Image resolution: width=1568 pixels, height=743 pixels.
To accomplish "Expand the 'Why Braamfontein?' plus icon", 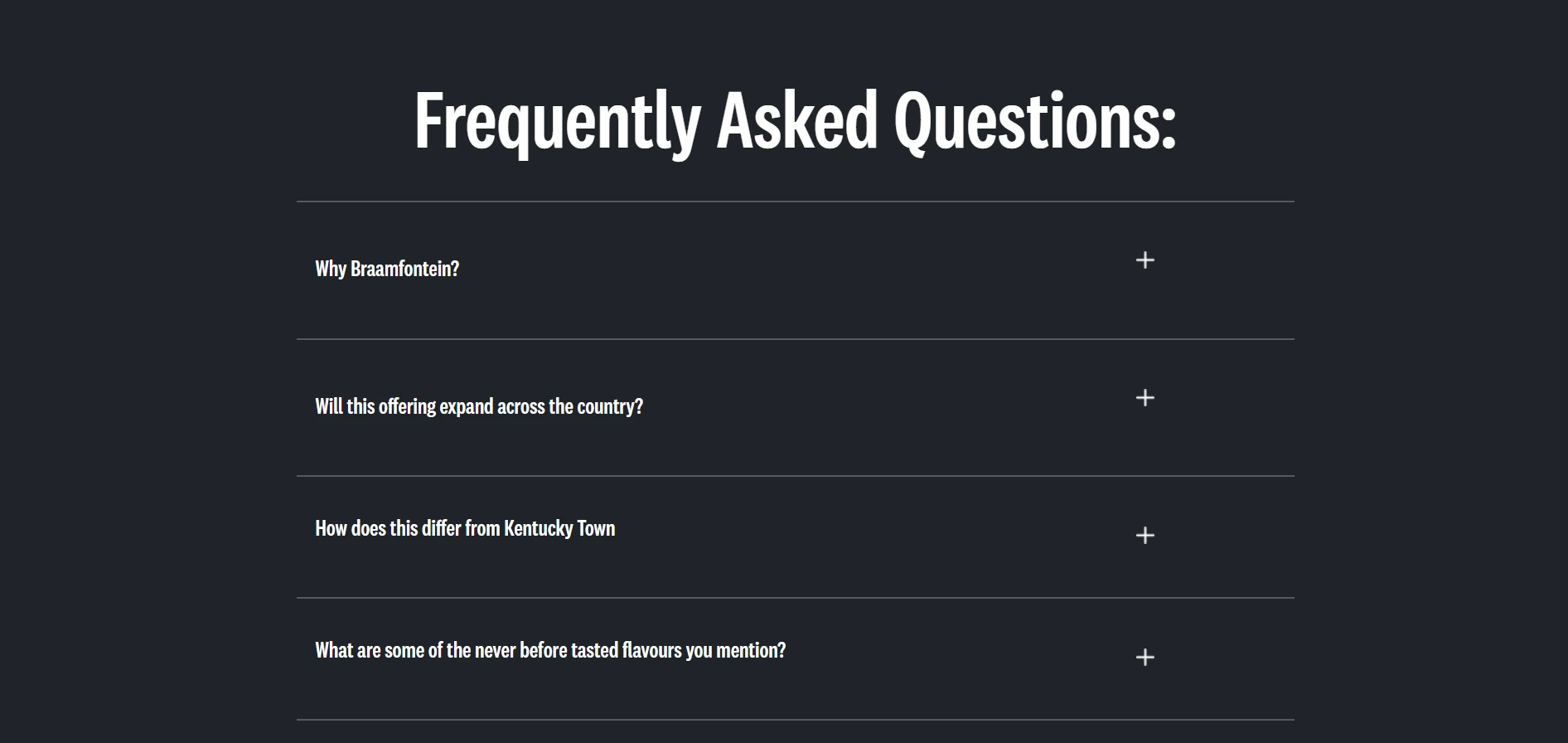I will coord(1145,260).
